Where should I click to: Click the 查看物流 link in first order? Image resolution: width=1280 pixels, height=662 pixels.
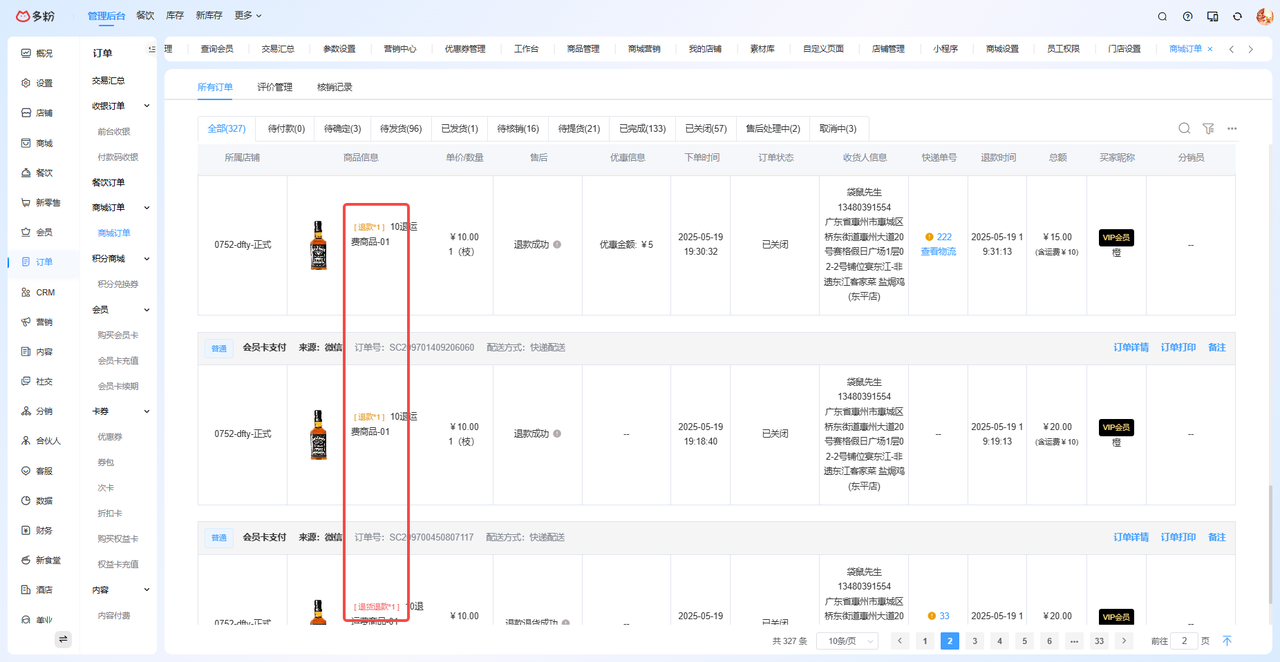pos(938,251)
